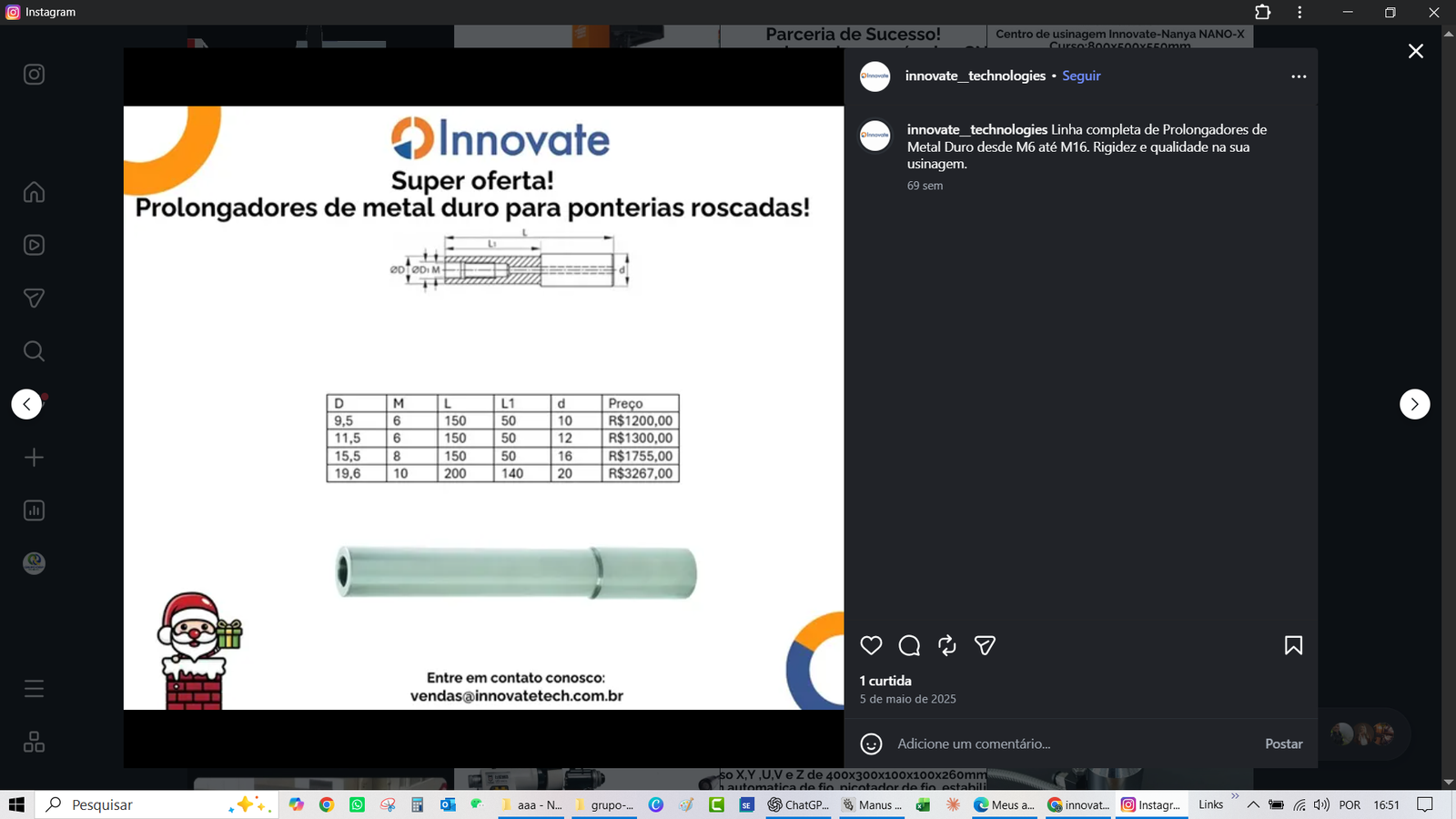
Task: Click the taskbar Pesquisar search box
Action: pos(157,804)
